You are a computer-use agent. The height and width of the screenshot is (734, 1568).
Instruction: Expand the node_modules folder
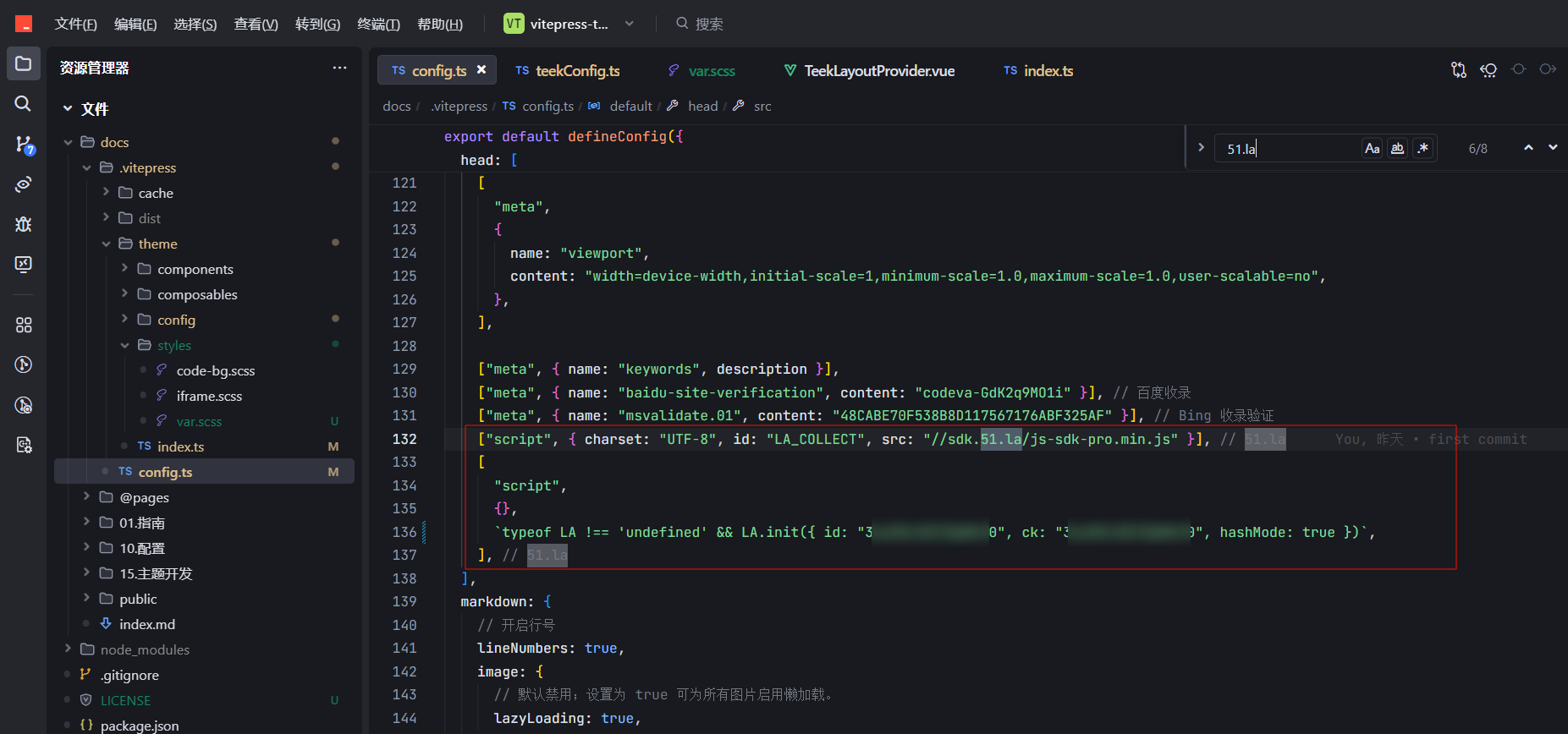point(68,649)
